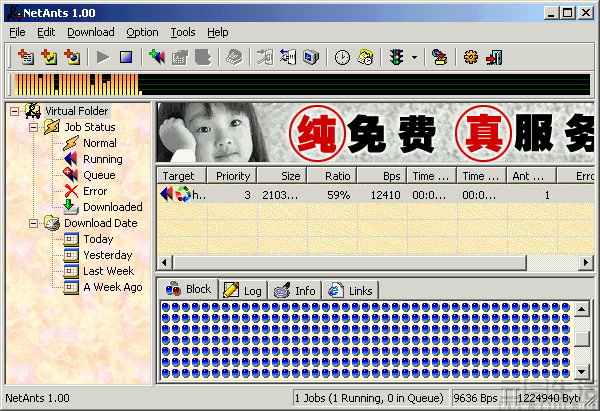Screen dimensions: 600x411
Task: Select Last Week under Download Date
Action: pyautogui.click(x=109, y=271)
